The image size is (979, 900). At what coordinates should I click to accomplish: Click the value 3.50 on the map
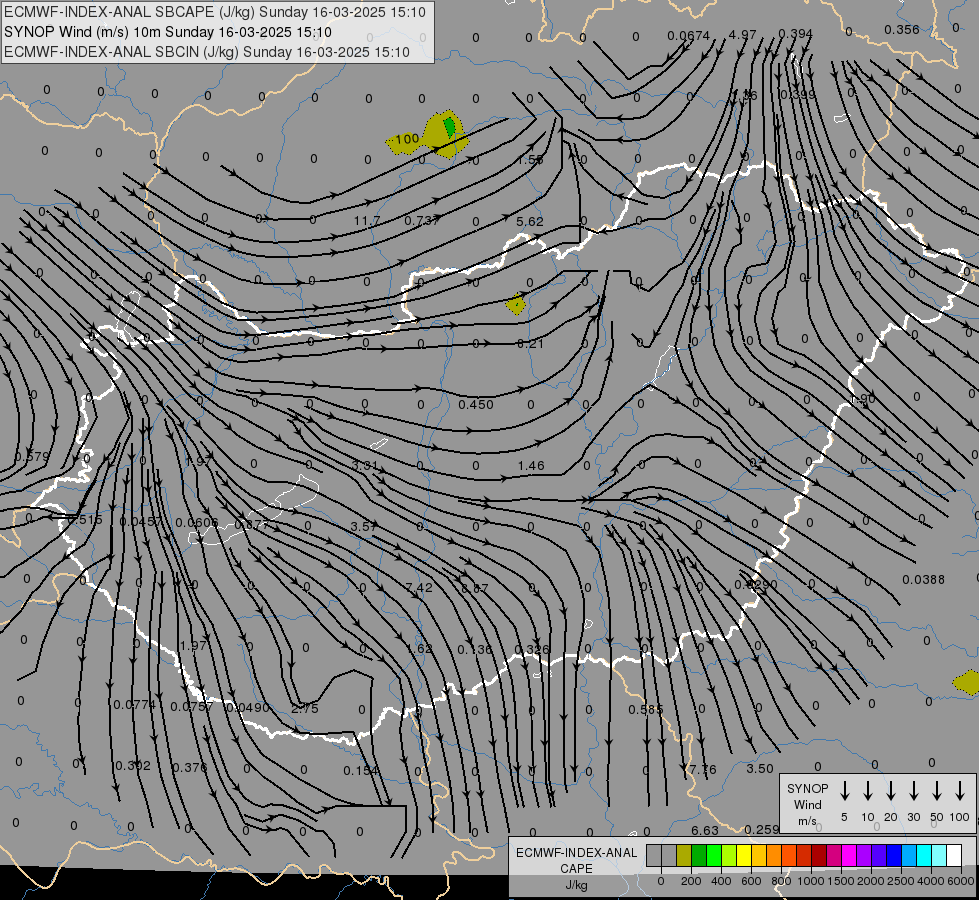tap(760, 769)
